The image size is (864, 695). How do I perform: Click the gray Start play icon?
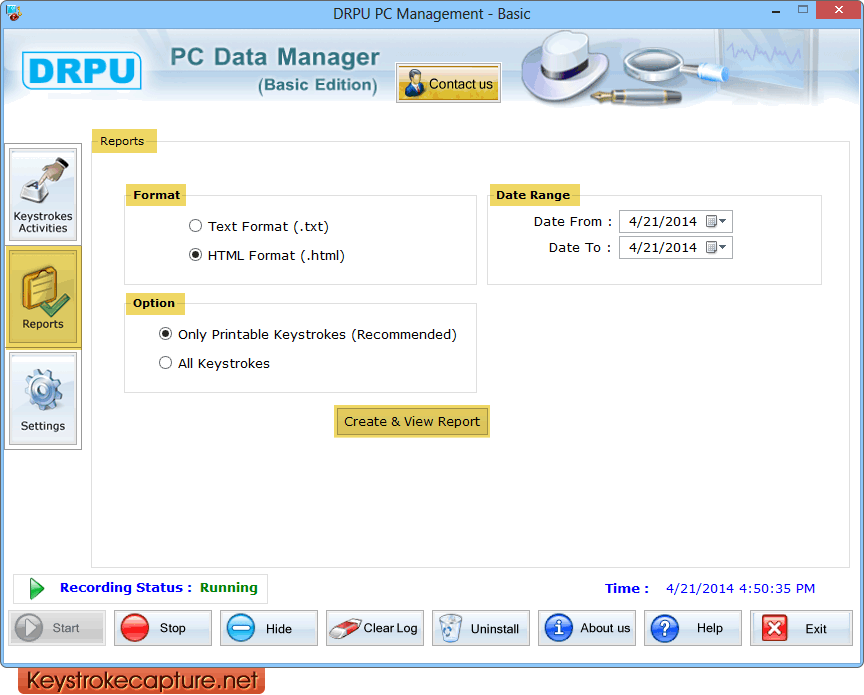(x=29, y=628)
